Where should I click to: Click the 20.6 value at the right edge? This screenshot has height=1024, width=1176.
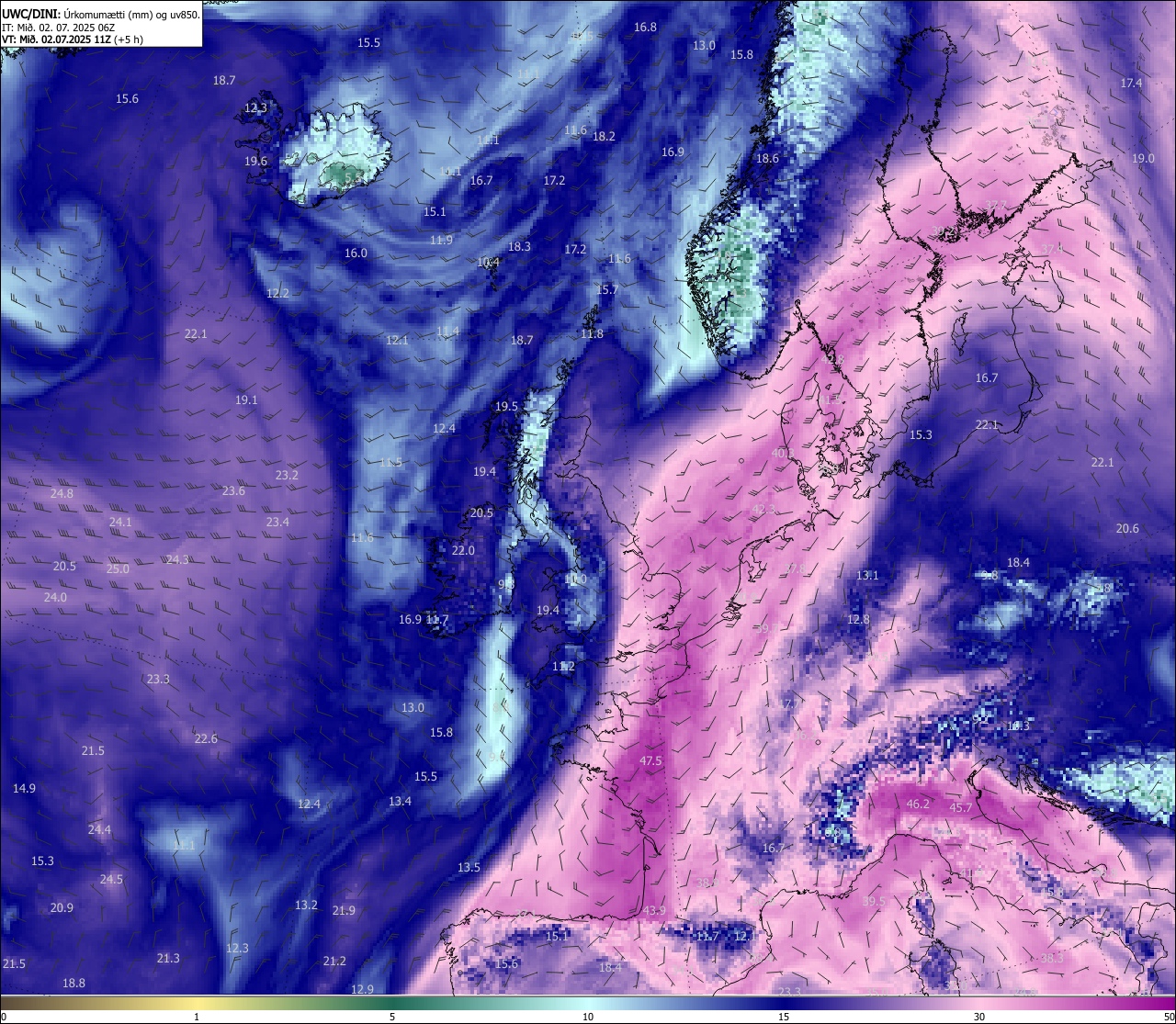coord(1127,529)
